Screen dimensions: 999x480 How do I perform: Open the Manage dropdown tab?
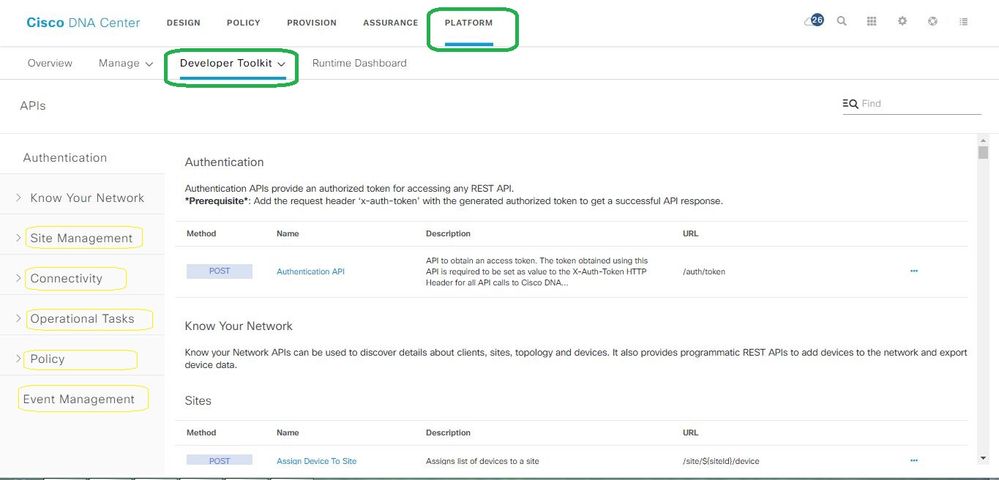point(126,63)
